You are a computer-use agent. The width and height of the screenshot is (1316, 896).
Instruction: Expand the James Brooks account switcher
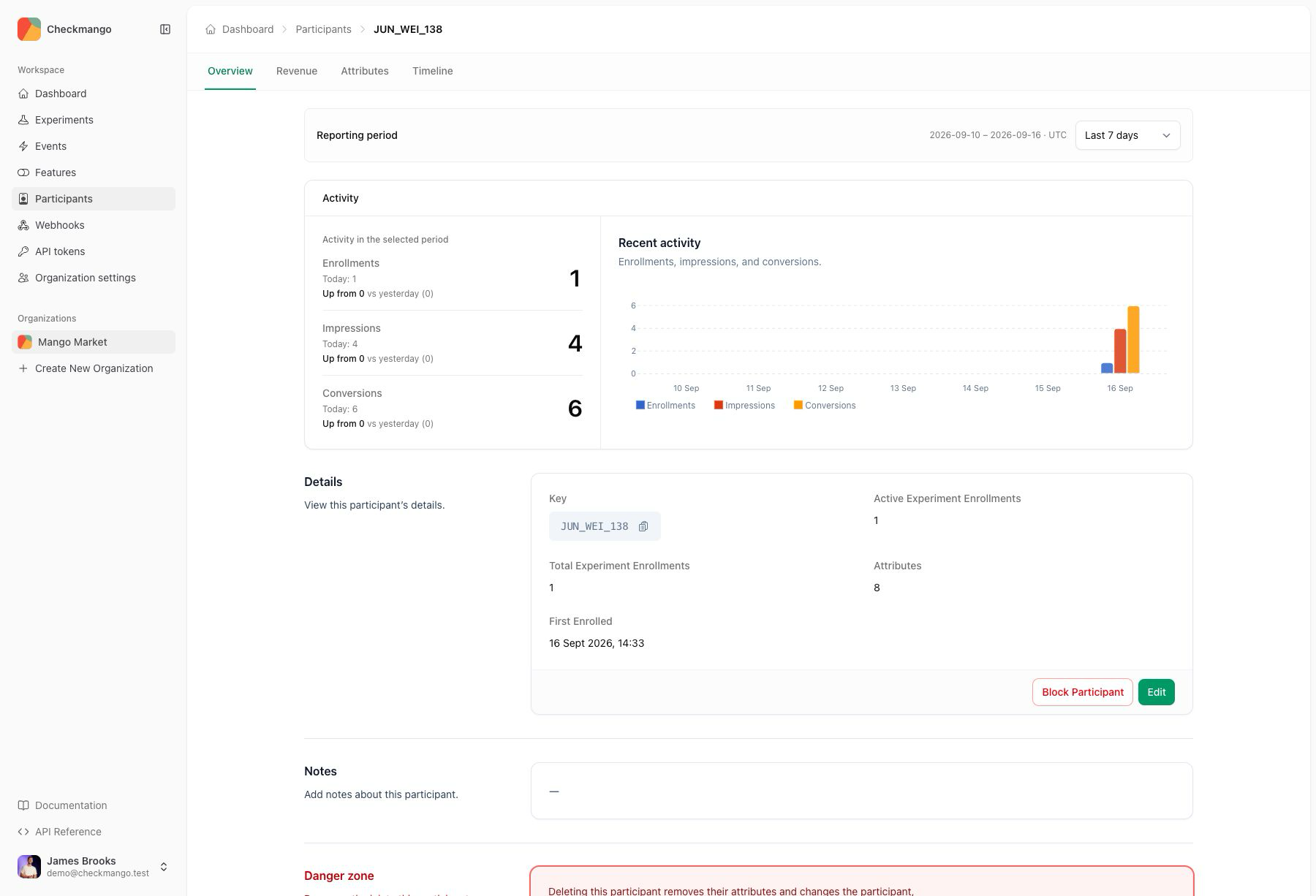[164, 867]
